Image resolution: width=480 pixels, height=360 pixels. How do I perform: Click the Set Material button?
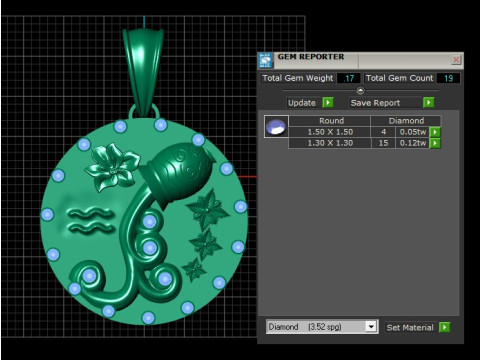(410, 327)
